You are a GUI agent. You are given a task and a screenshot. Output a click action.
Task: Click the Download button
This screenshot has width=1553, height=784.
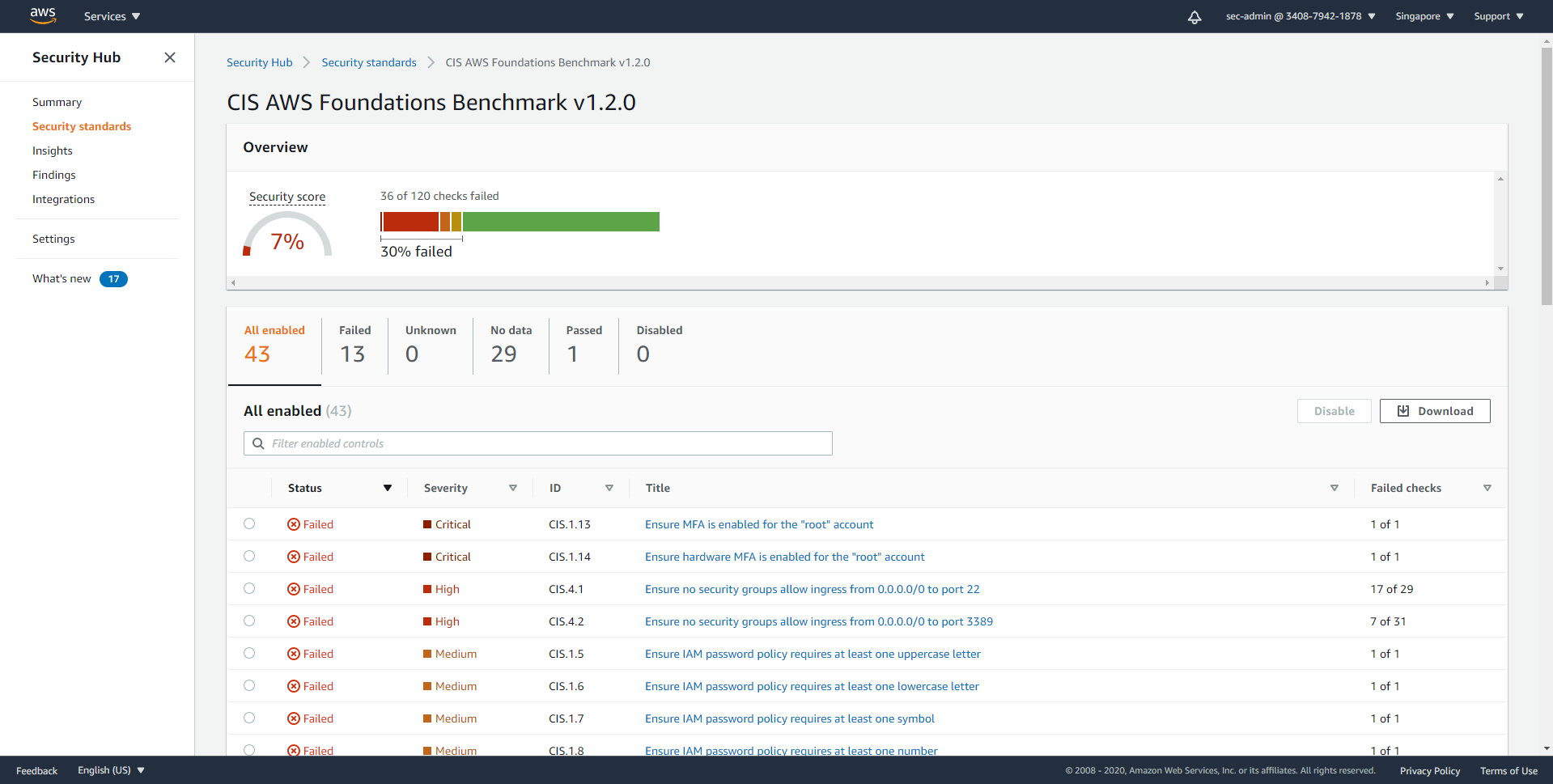pyautogui.click(x=1435, y=411)
